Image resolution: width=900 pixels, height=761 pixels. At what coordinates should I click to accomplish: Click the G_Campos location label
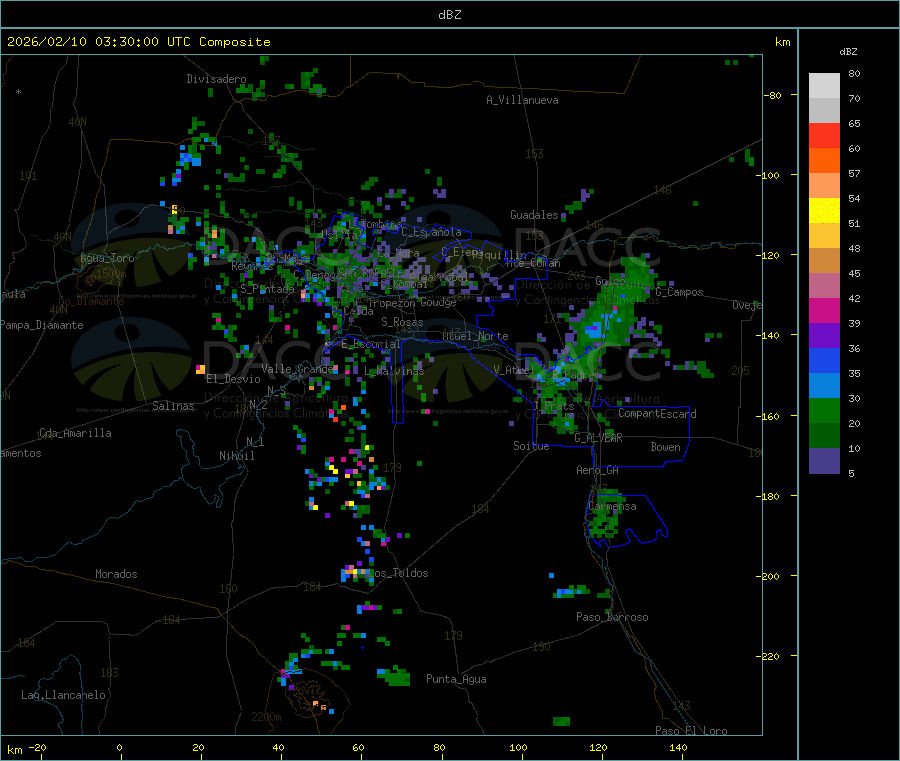(680, 292)
